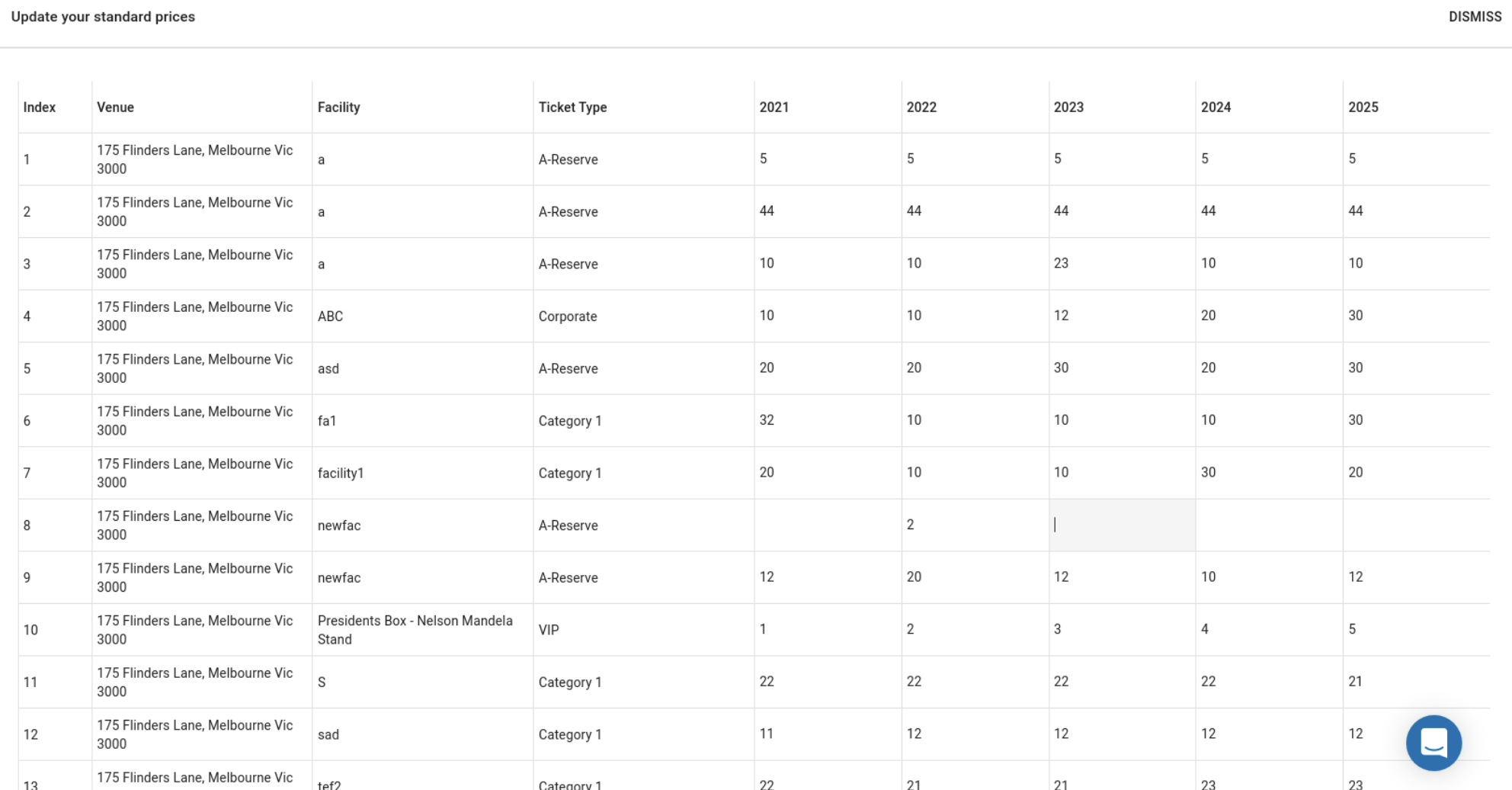Screen dimensions: 1512x790
Task: Open the chat support widget icon
Action: 1433,742
